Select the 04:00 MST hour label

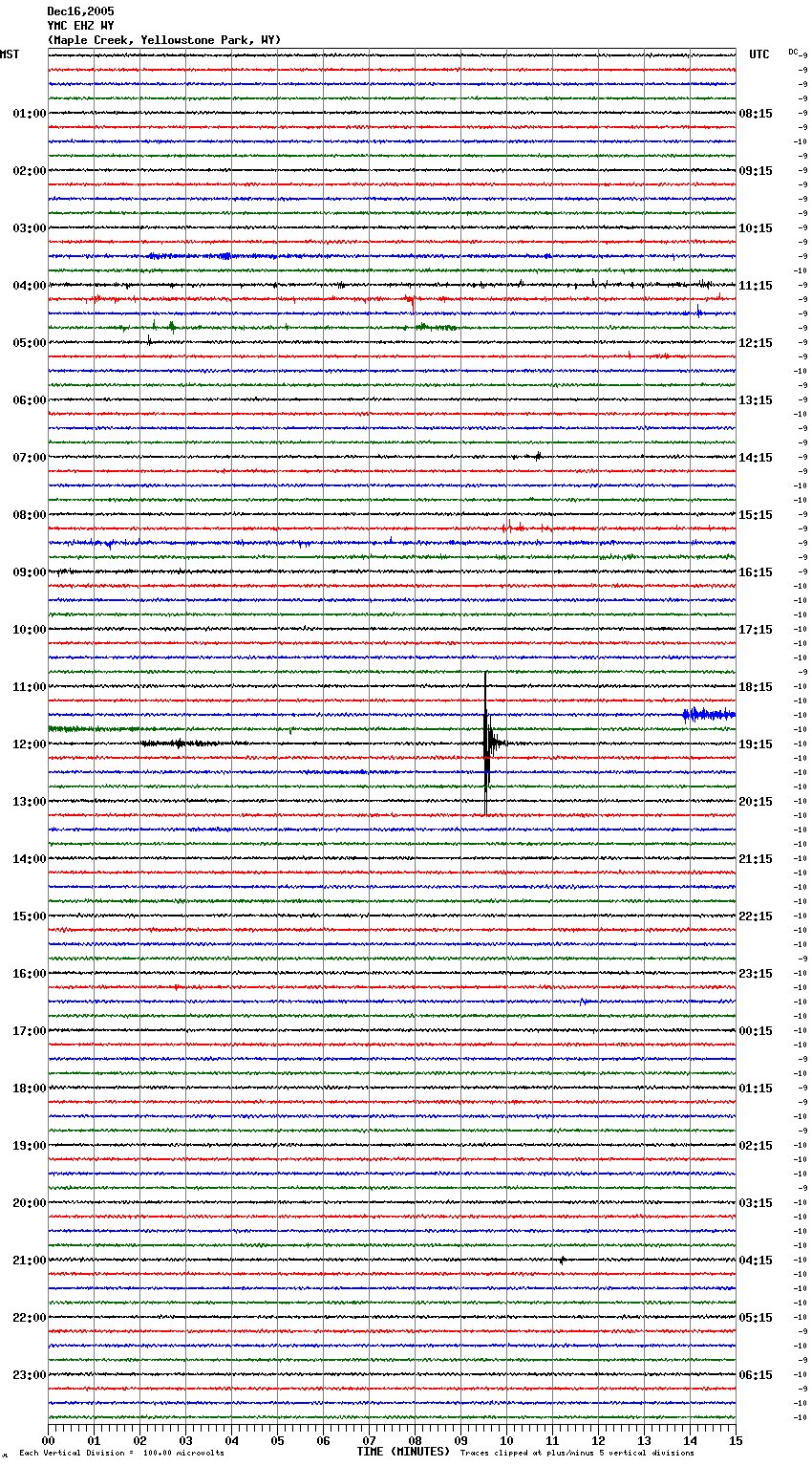pyautogui.click(x=30, y=286)
